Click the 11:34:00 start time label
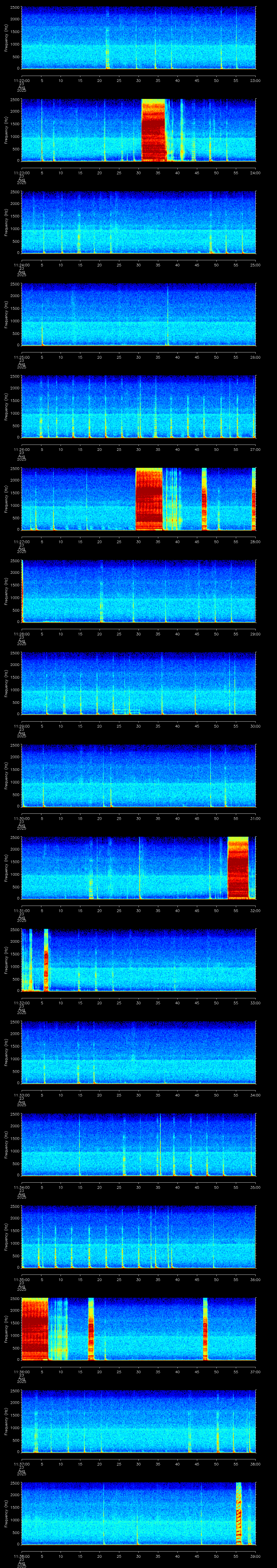This screenshot has width=277, height=1568. (21, 1187)
